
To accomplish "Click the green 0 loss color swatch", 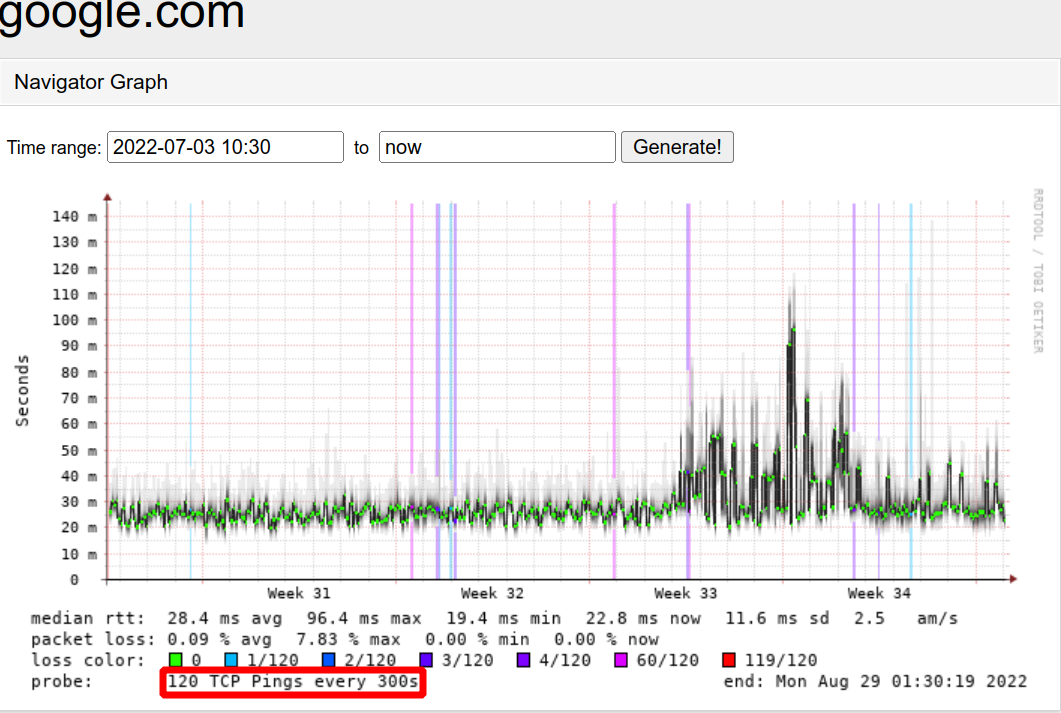I will pos(176,660).
